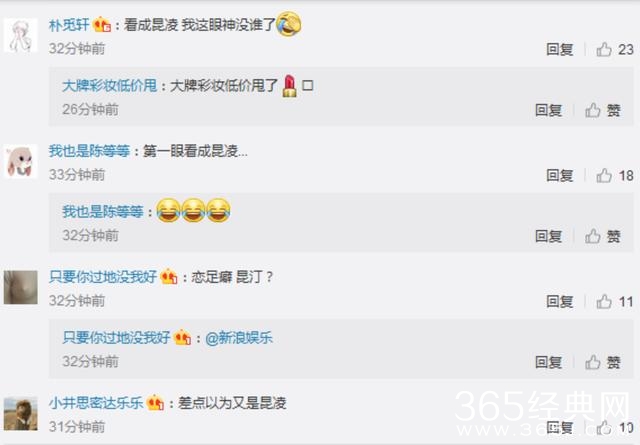This screenshot has width=640, height=445.
Task: Like the triple laughing emoji reply
Action: 603,236
